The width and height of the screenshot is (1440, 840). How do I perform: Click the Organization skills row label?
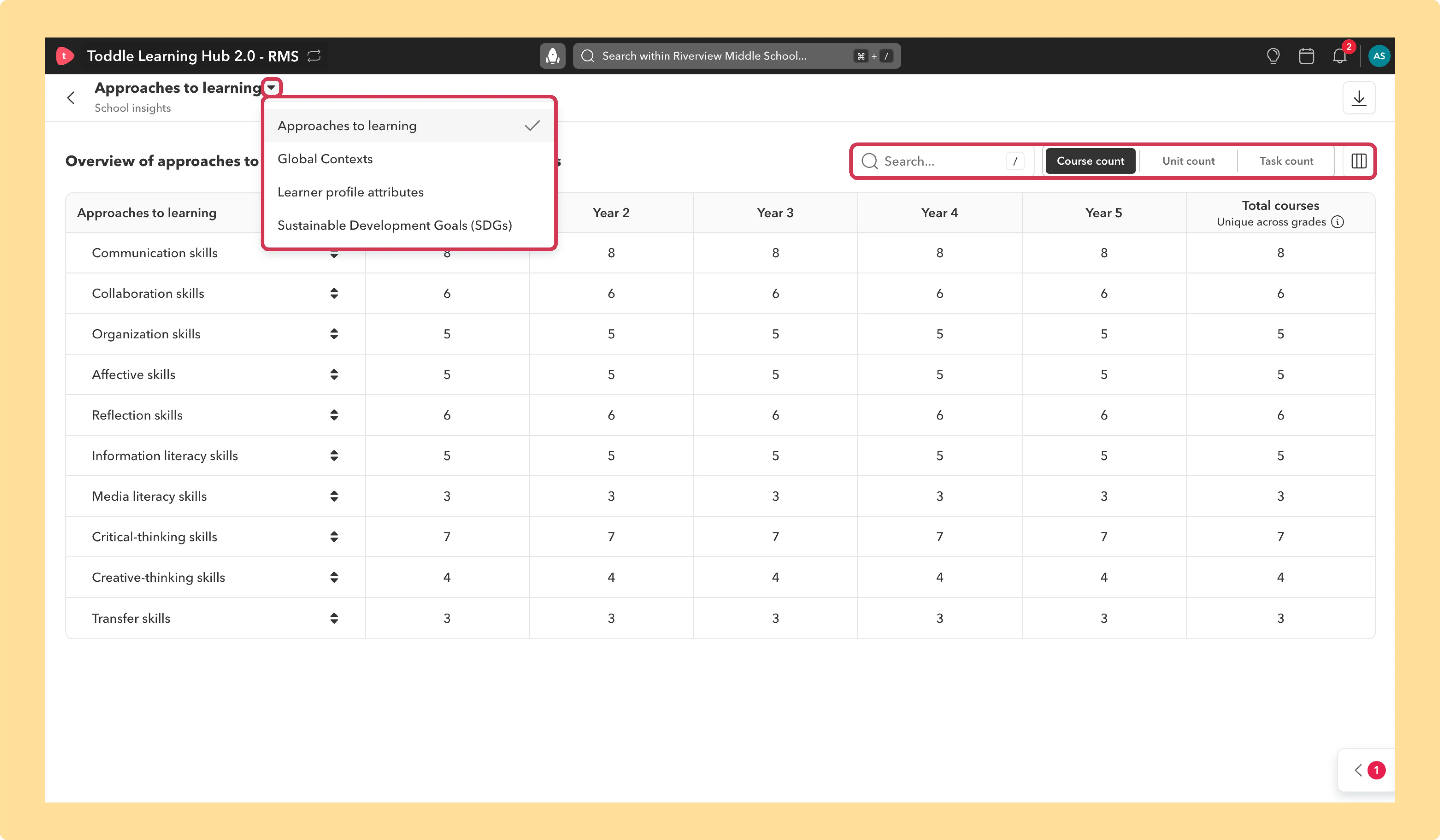[146, 334]
